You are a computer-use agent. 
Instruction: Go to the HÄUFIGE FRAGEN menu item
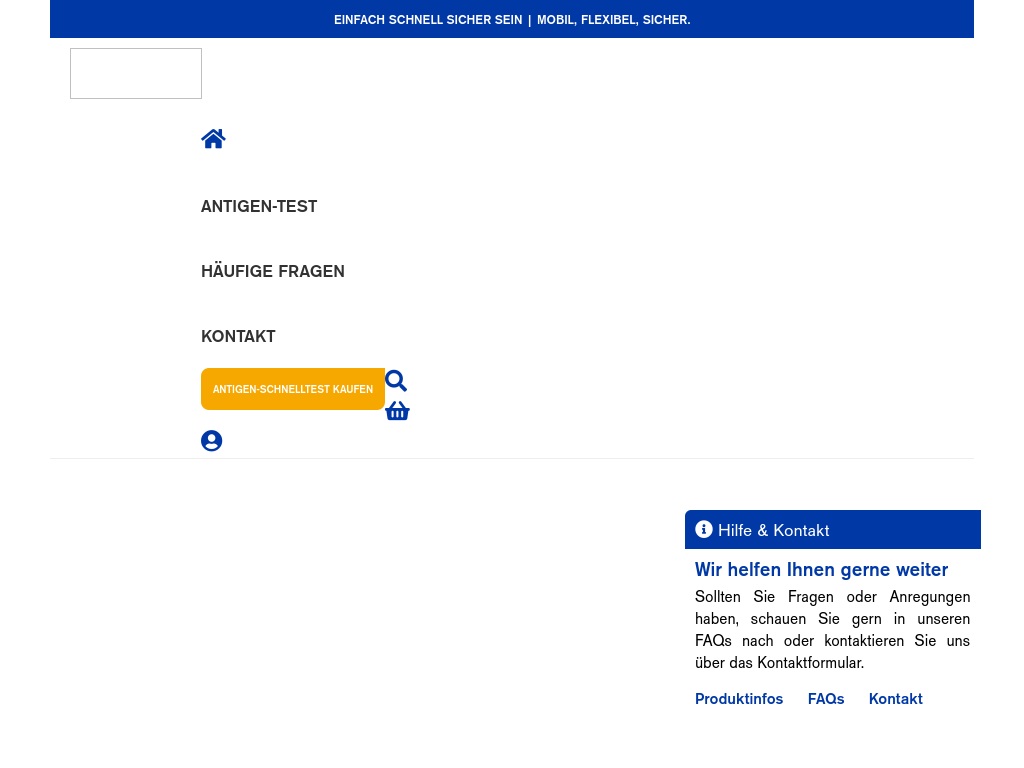pos(272,272)
